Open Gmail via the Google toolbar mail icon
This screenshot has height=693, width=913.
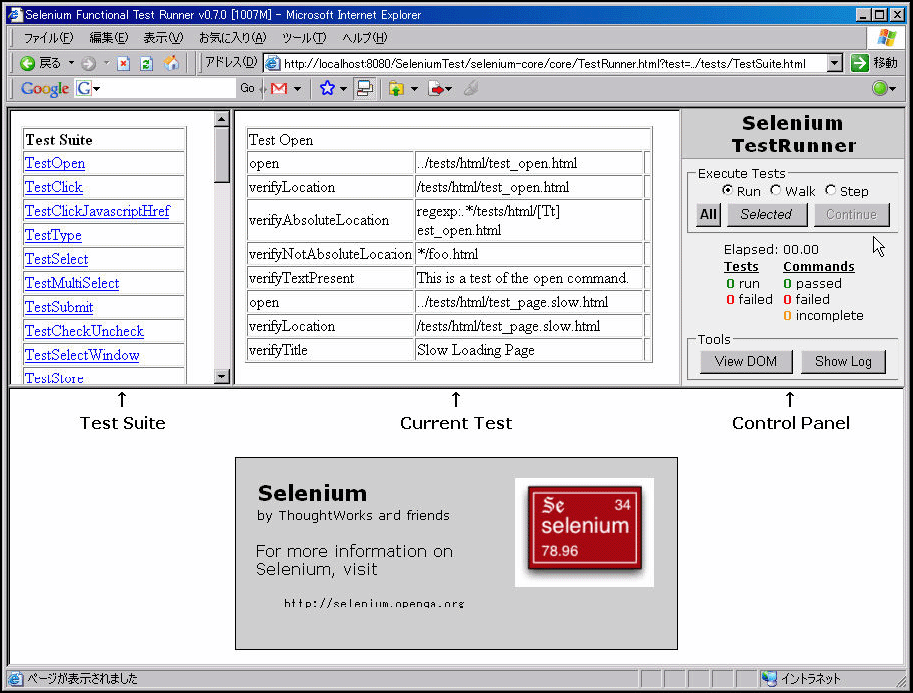pos(278,88)
